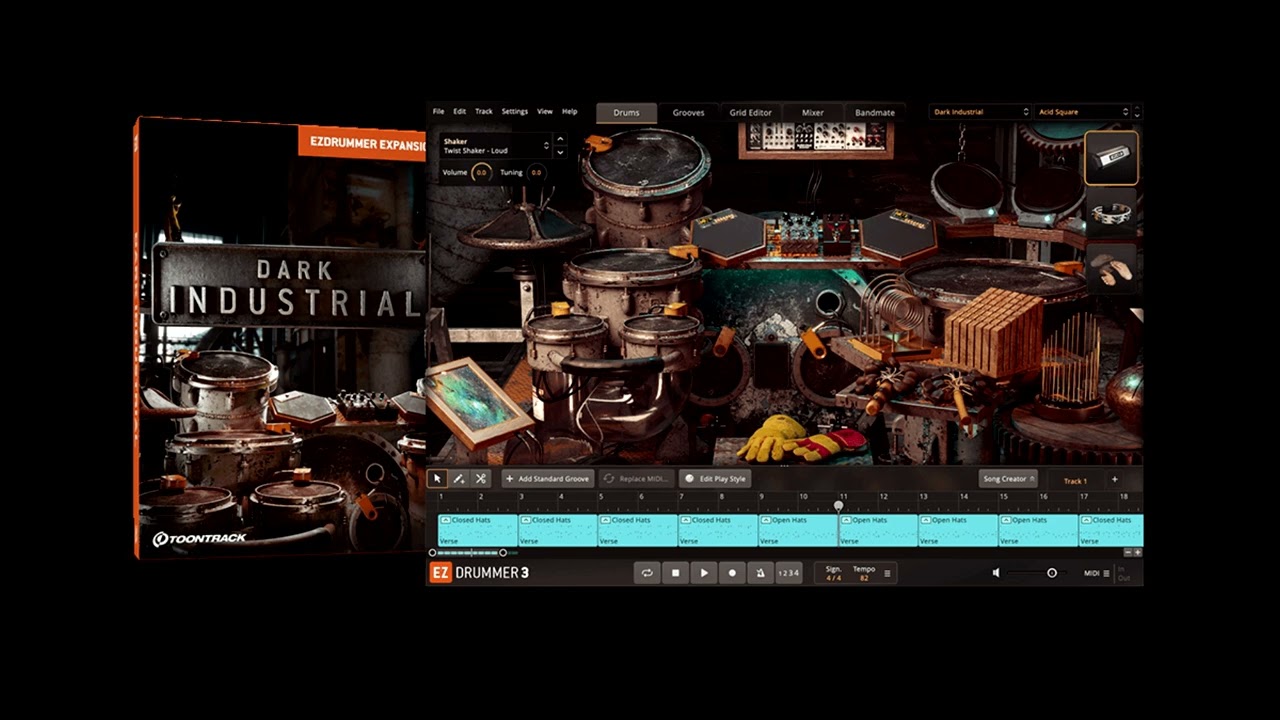Click Edit Play Style
The image size is (1280, 720).
[716, 479]
